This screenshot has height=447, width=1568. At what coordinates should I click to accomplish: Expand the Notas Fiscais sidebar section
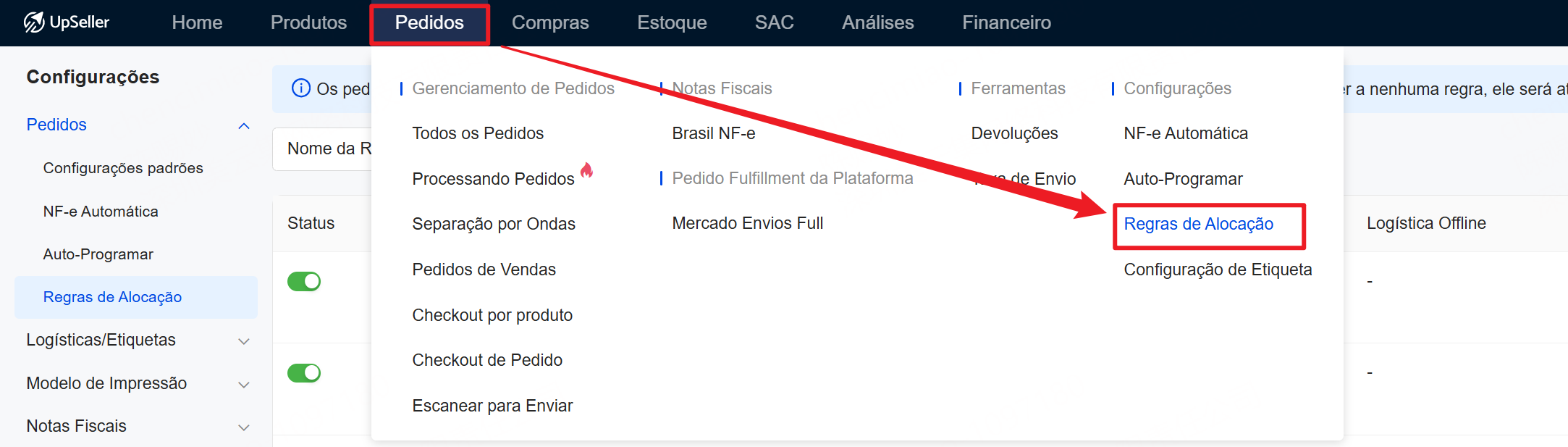(x=244, y=427)
